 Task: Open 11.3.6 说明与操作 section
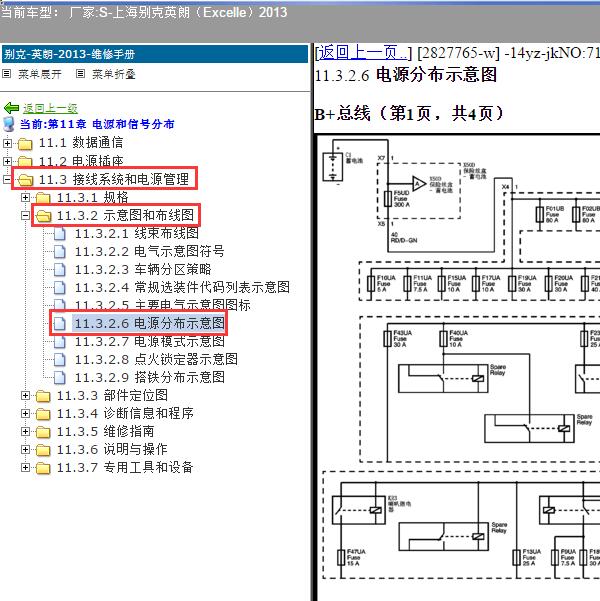pos(112,449)
